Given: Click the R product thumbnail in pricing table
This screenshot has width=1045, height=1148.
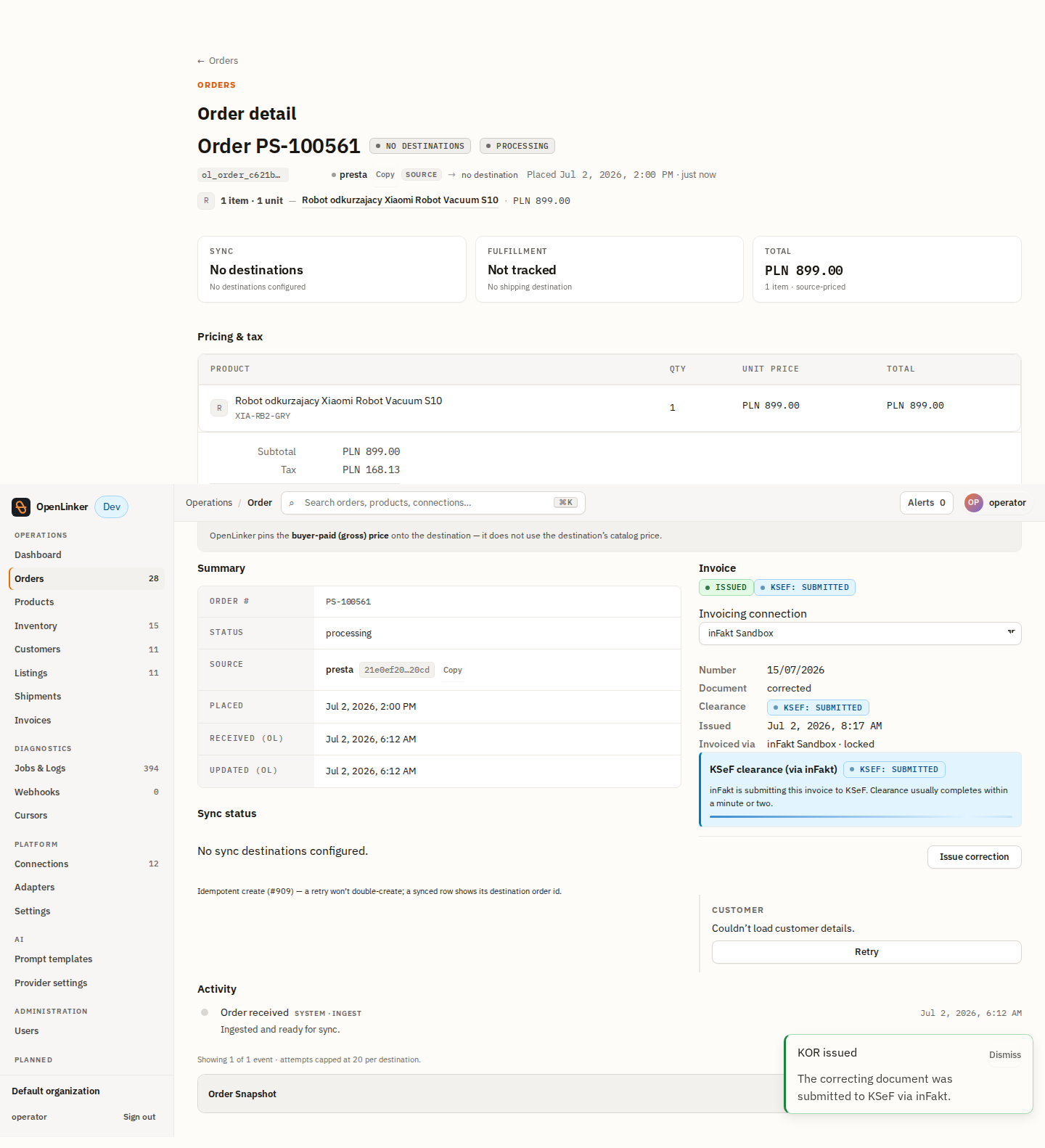Looking at the screenshot, I should coord(219,408).
